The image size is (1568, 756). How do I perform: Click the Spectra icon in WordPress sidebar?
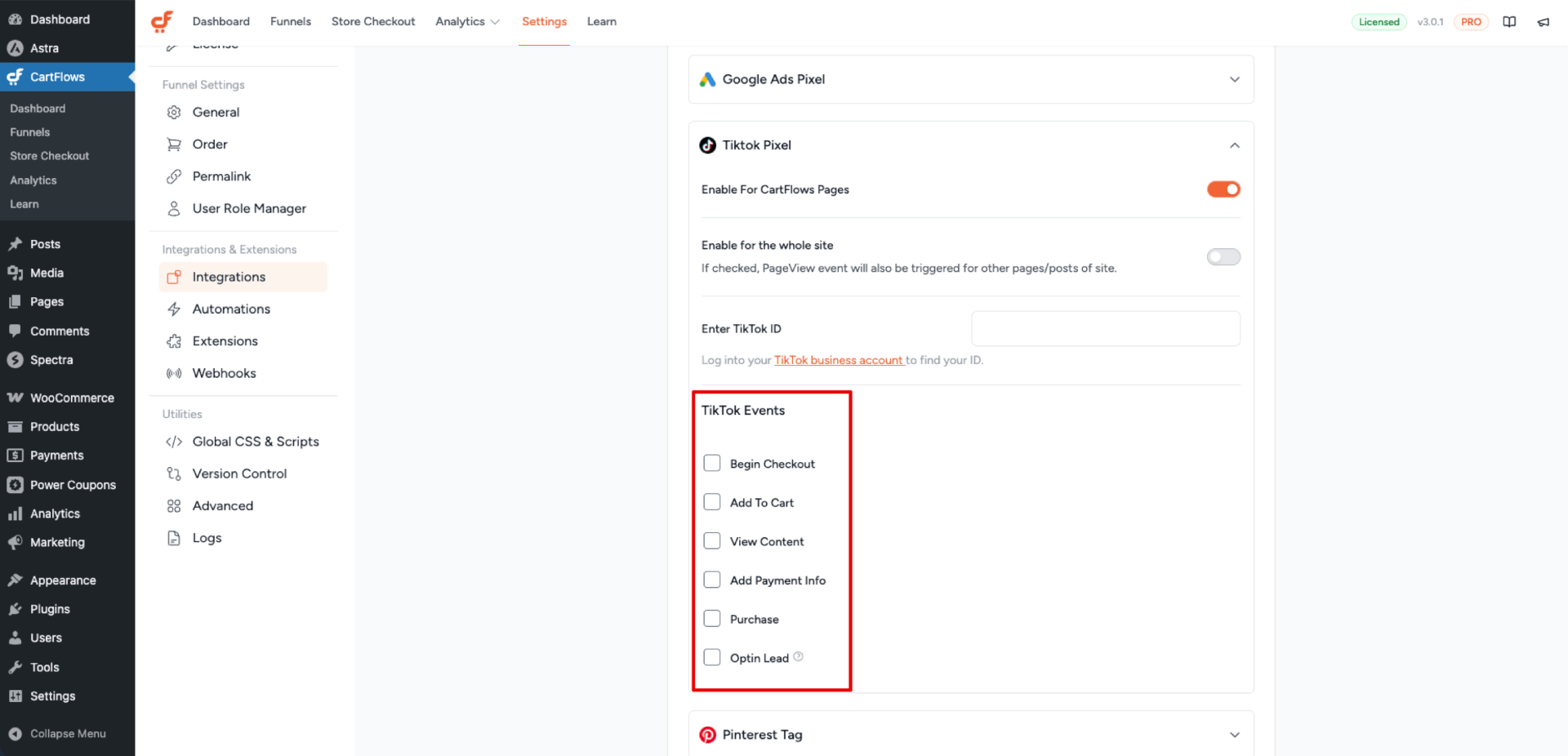click(15, 360)
